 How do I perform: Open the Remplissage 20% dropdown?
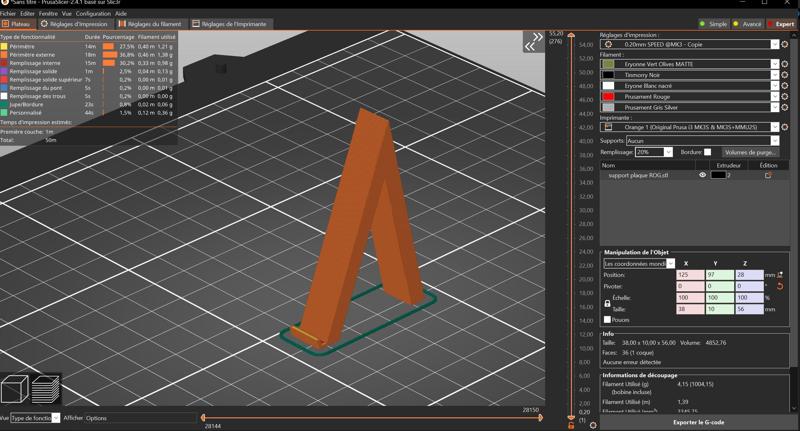pyautogui.click(x=668, y=152)
